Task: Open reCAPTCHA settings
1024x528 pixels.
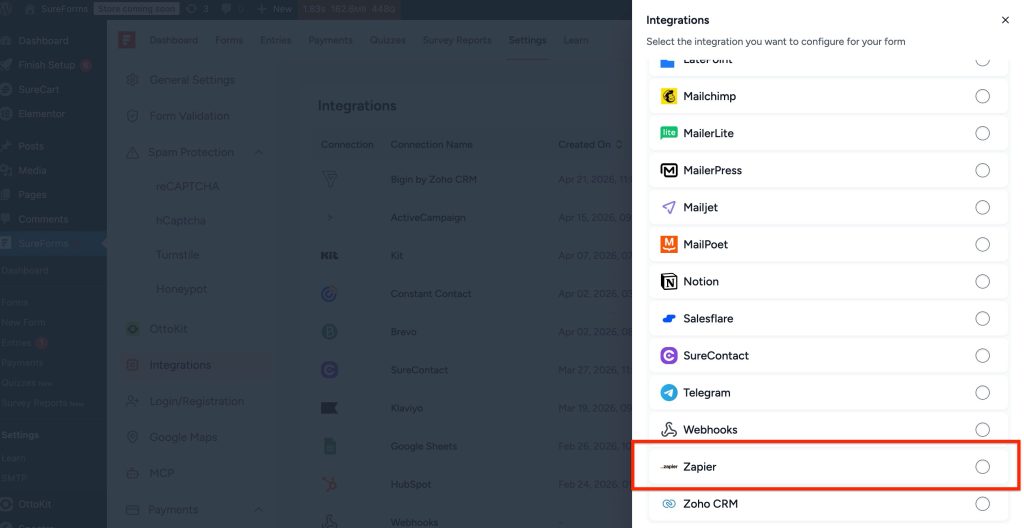Action: (187, 186)
